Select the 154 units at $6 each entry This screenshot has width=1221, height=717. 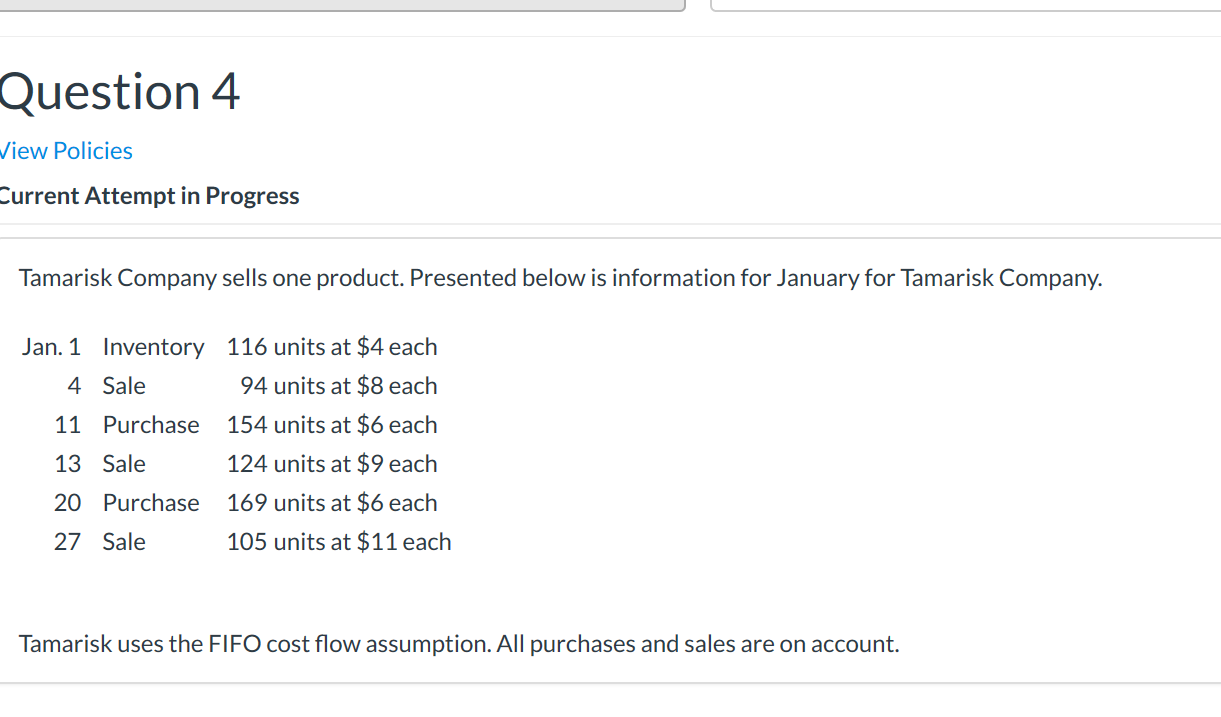[x=332, y=425]
